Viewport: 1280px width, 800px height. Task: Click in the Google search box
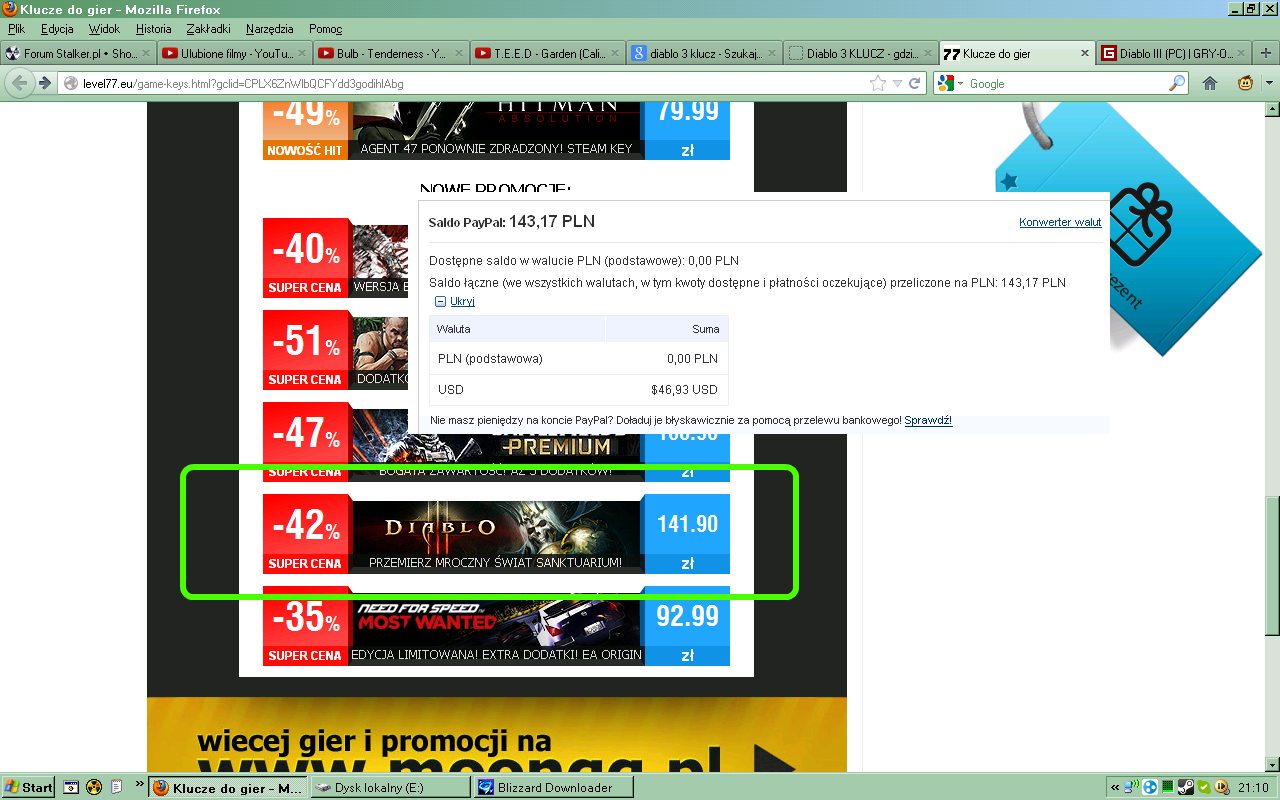coord(1065,83)
